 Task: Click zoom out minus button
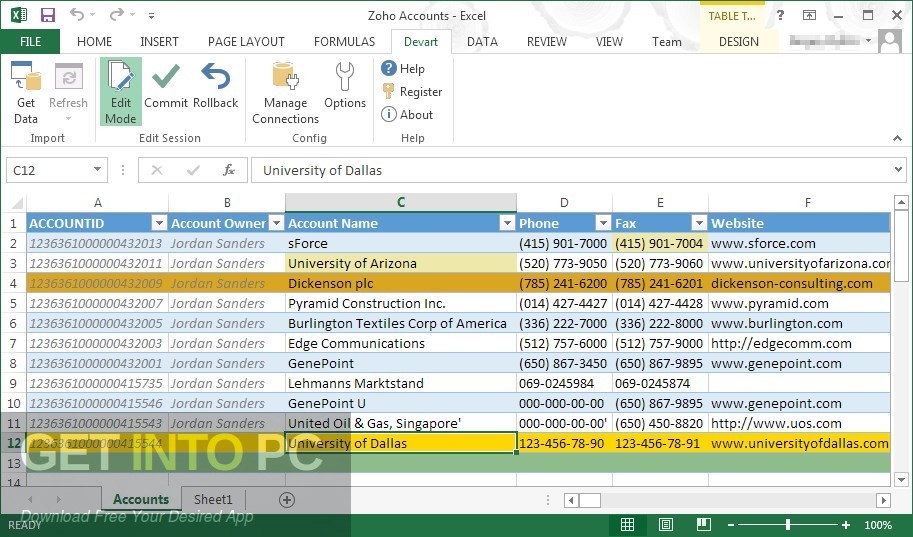pyautogui.click(x=731, y=525)
